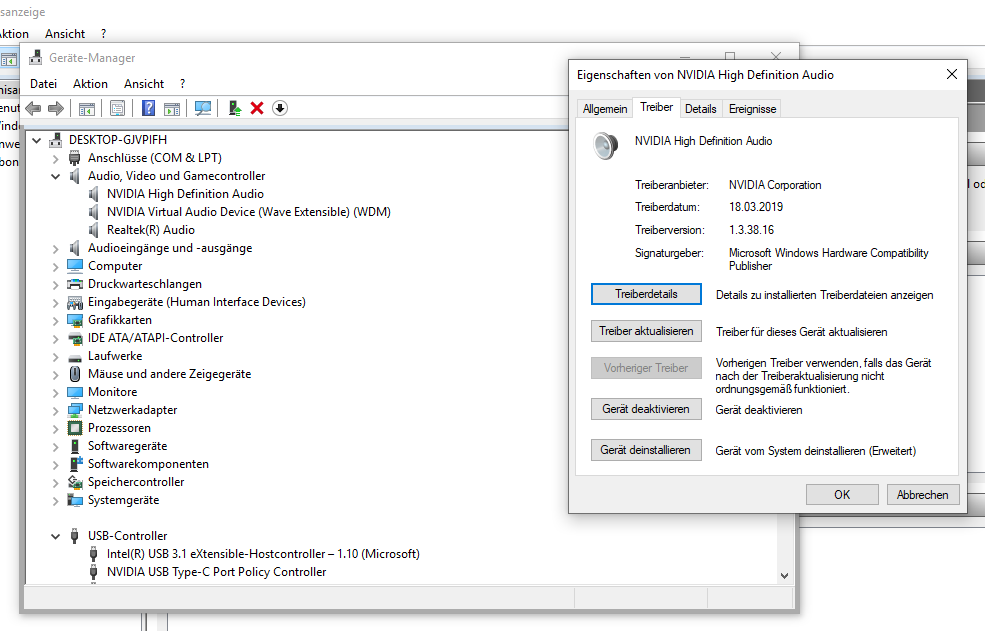
Task: Click the show/hide console tree toolbar icon
Action: point(87,108)
